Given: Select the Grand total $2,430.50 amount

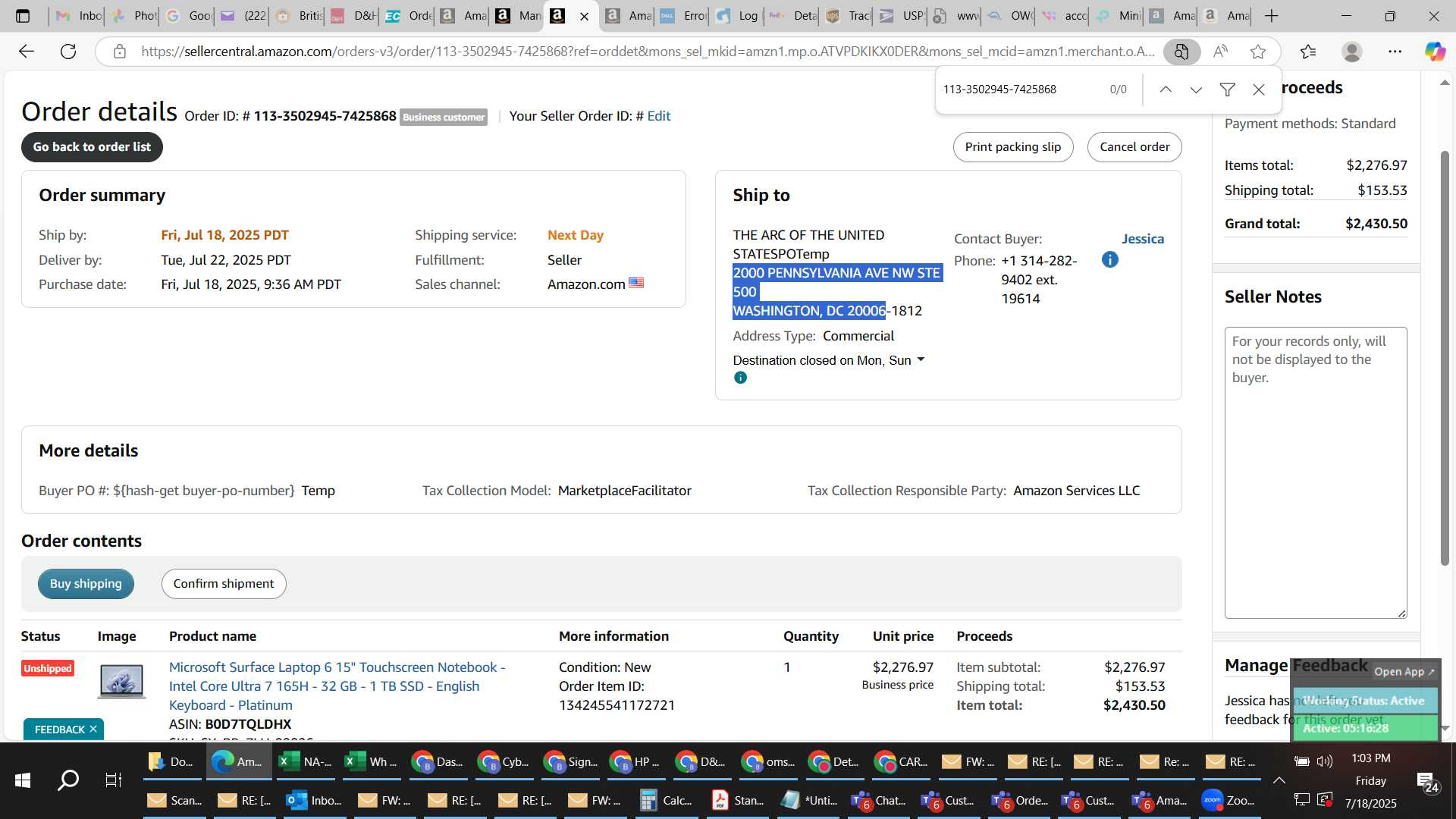Looking at the screenshot, I should [1376, 224].
